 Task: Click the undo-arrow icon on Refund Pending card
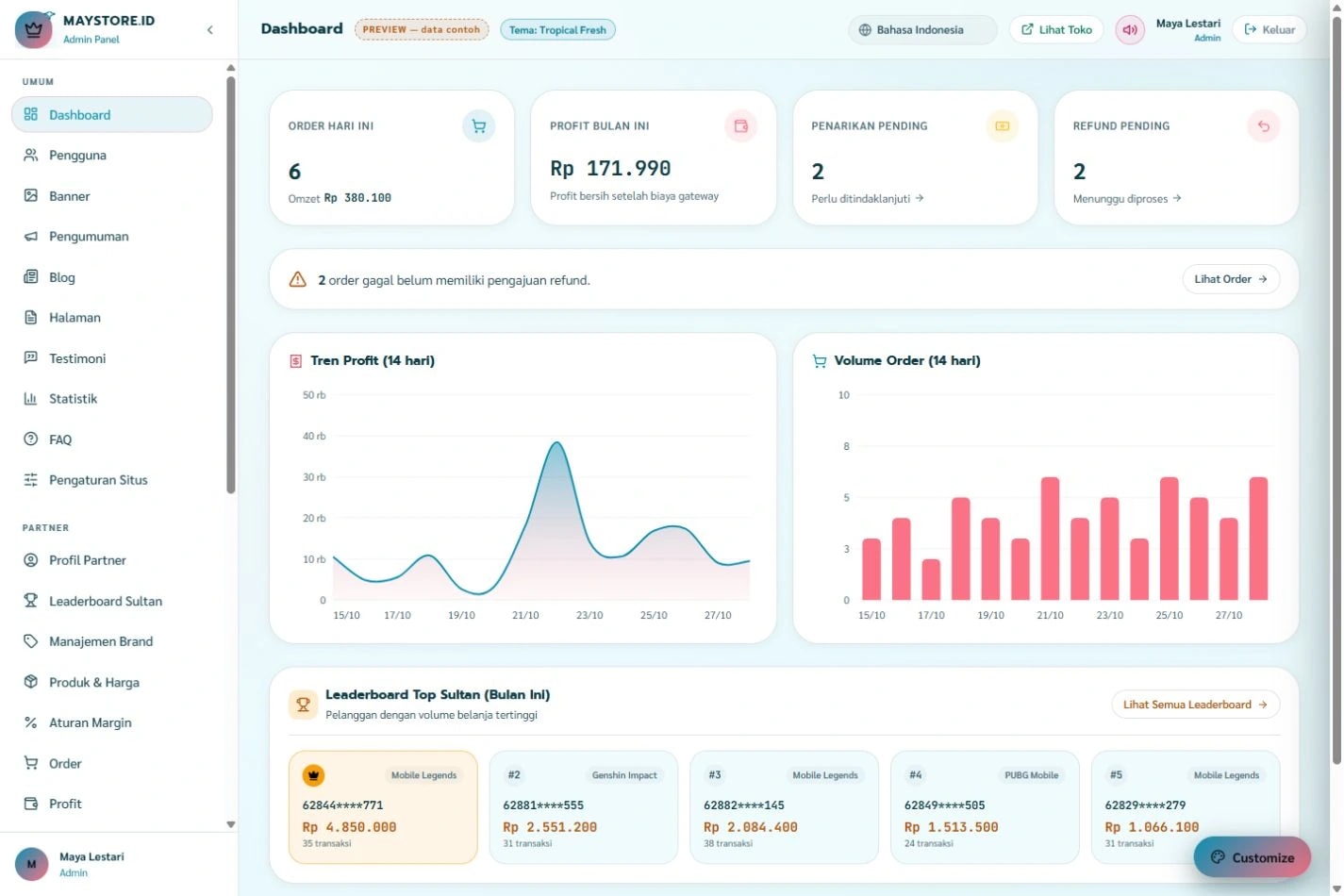[x=1264, y=126]
